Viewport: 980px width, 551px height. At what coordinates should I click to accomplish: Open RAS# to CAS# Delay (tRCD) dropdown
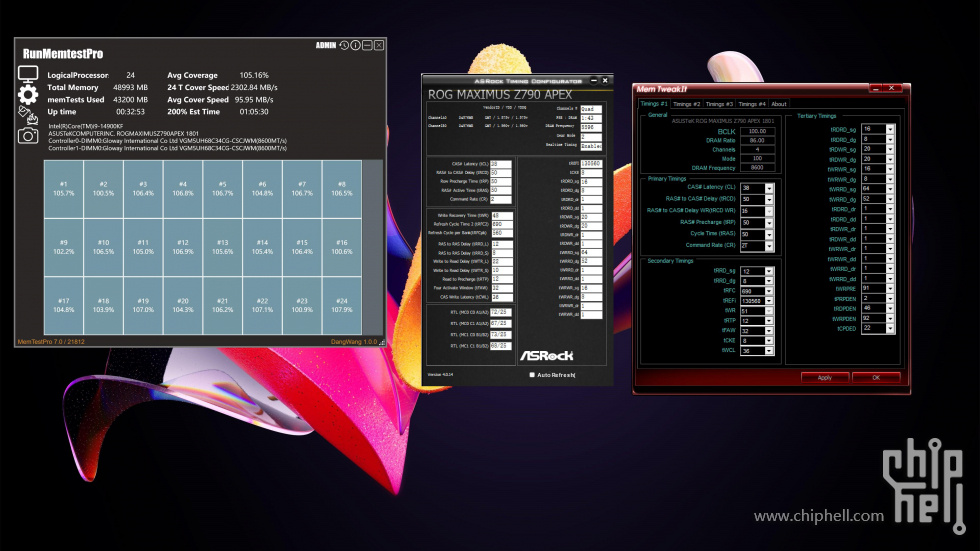click(769, 199)
